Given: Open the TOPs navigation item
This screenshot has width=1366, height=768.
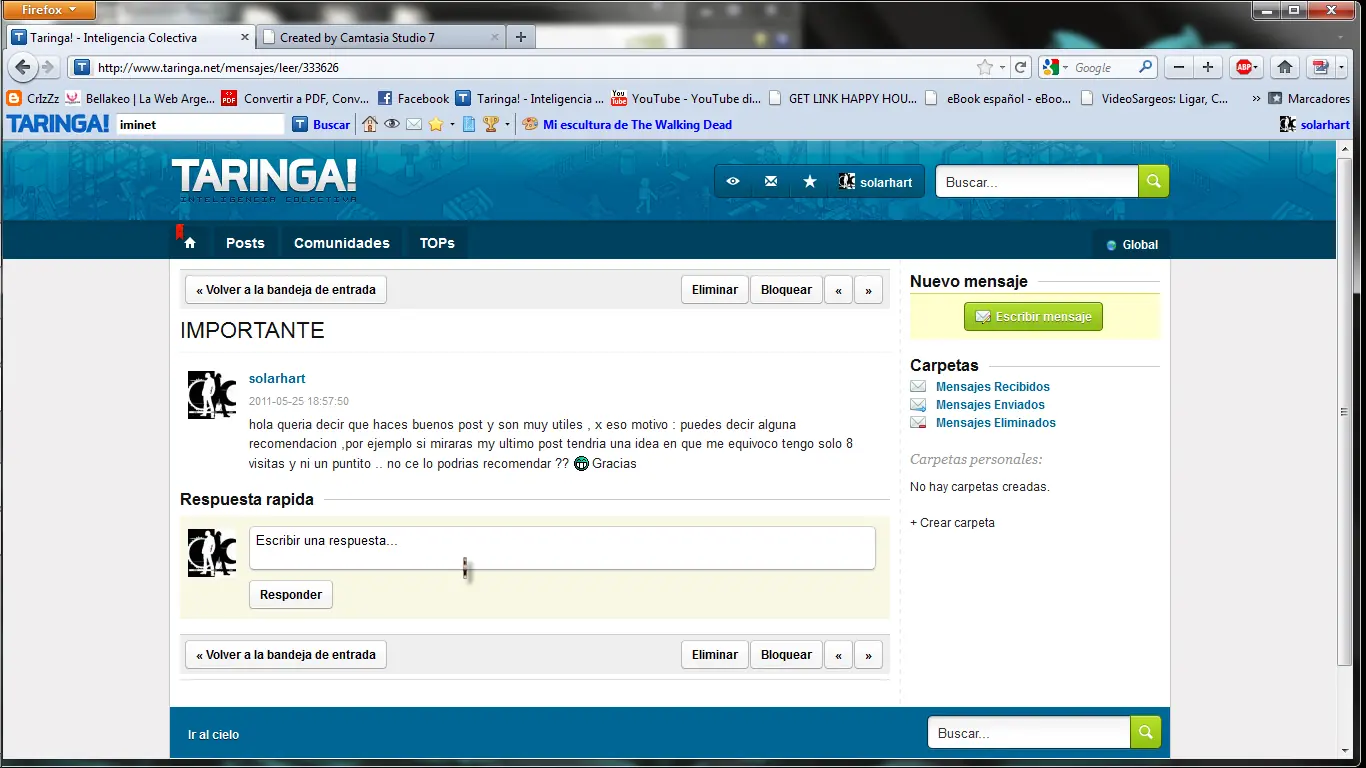Looking at the screenshot, I should pos(437,243).
